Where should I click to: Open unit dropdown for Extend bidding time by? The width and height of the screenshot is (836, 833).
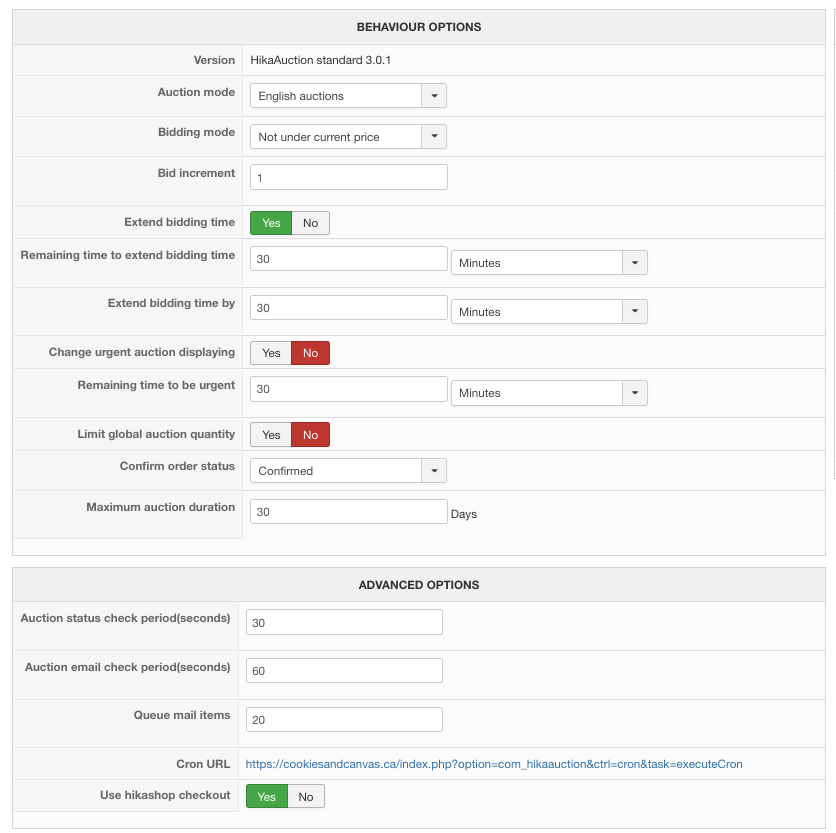549,312
